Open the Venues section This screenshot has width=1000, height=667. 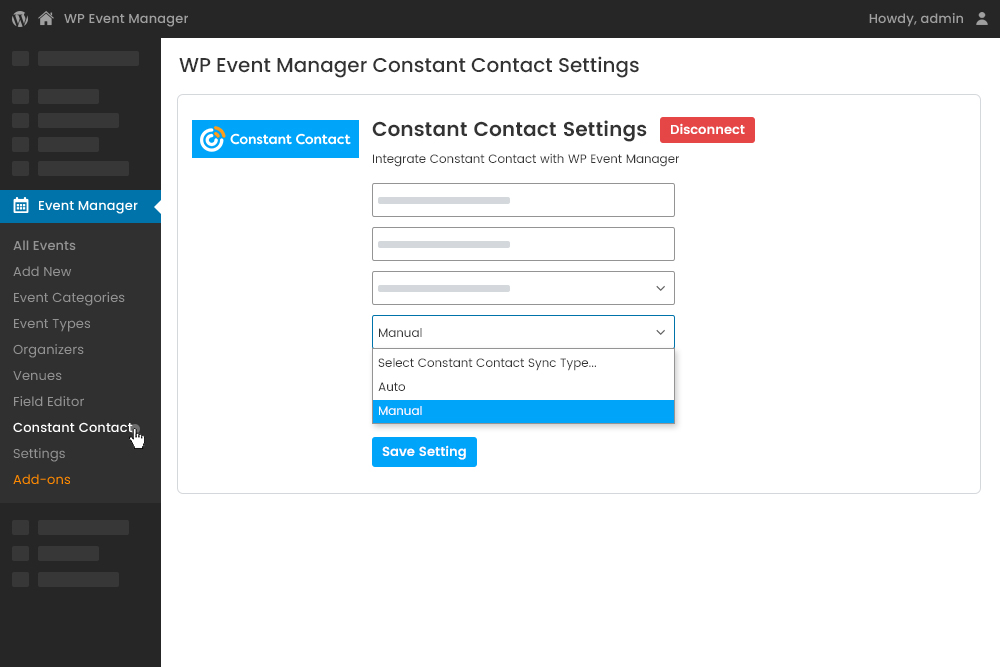[x=37, y=375]
